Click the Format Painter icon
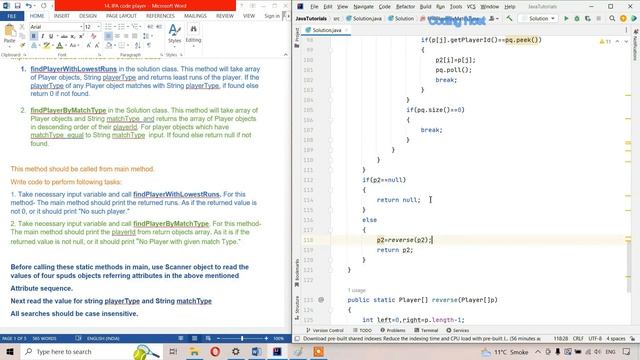 (22, 45)
